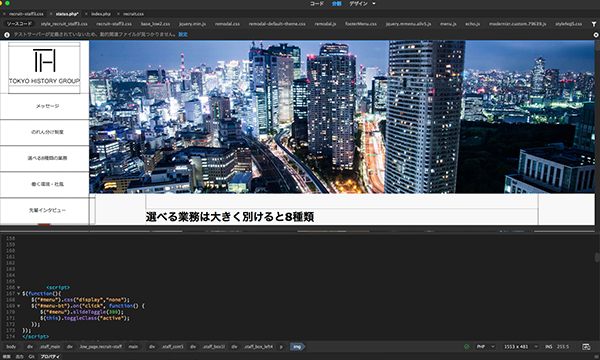Collapse the click handler at line 169
The width and height of the screenshot is (600, 360).
click(x=18, y=306)
